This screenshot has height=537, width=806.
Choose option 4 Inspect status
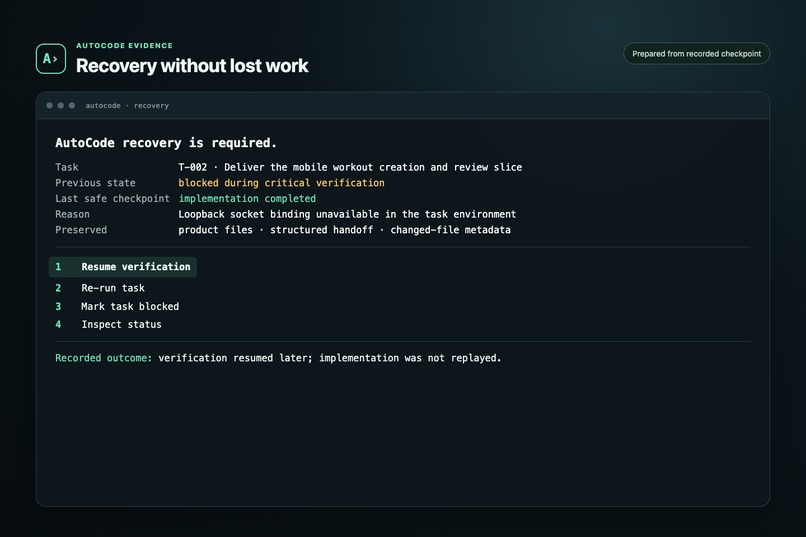point(108,324)
